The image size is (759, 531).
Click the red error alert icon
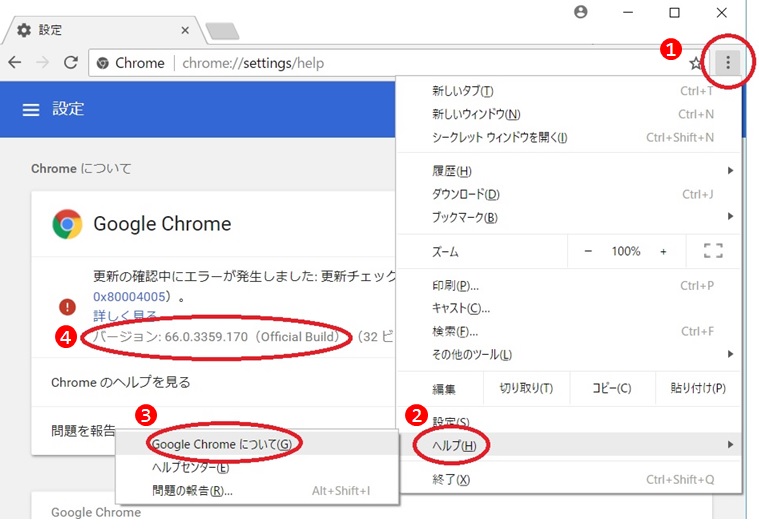tap(67, 306)
